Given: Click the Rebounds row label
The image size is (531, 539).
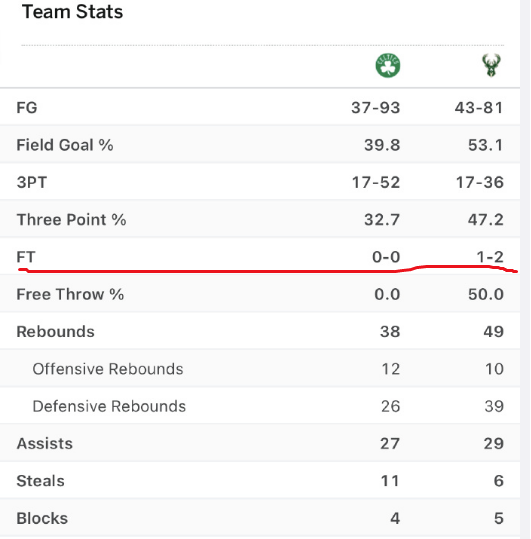Looking at the screenshot, I should point(55,332).
